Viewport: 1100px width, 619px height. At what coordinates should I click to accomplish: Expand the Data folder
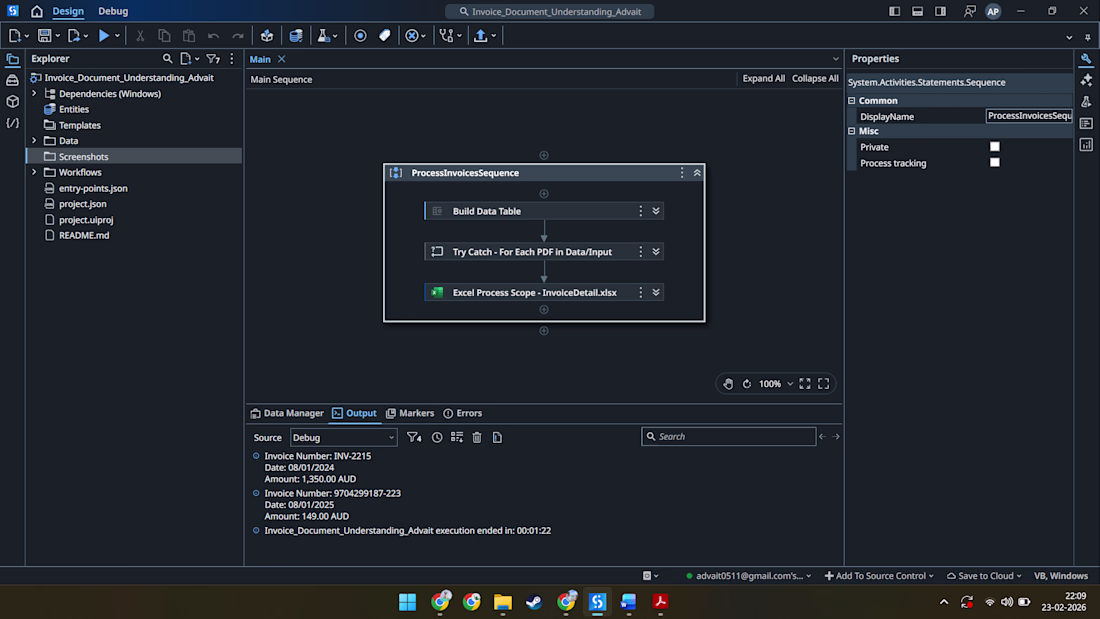click(34, 140)
